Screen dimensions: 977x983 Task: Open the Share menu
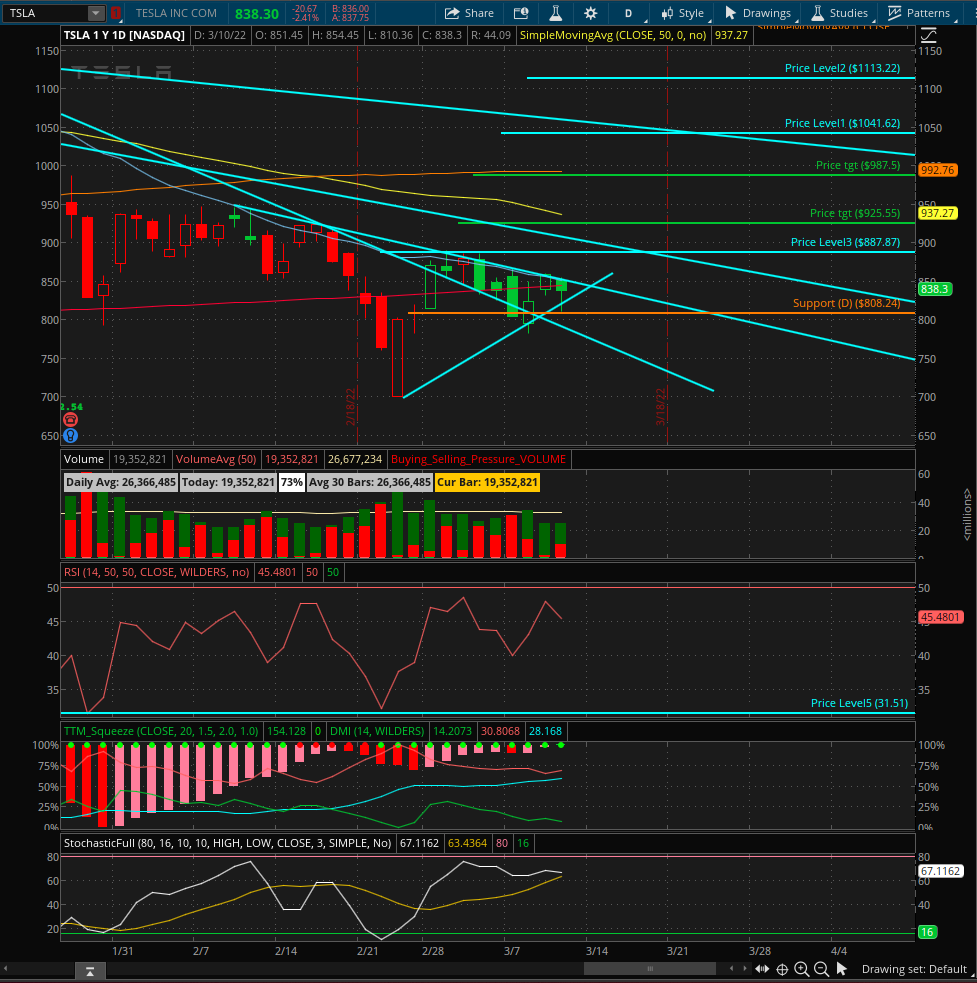[469, 13]
